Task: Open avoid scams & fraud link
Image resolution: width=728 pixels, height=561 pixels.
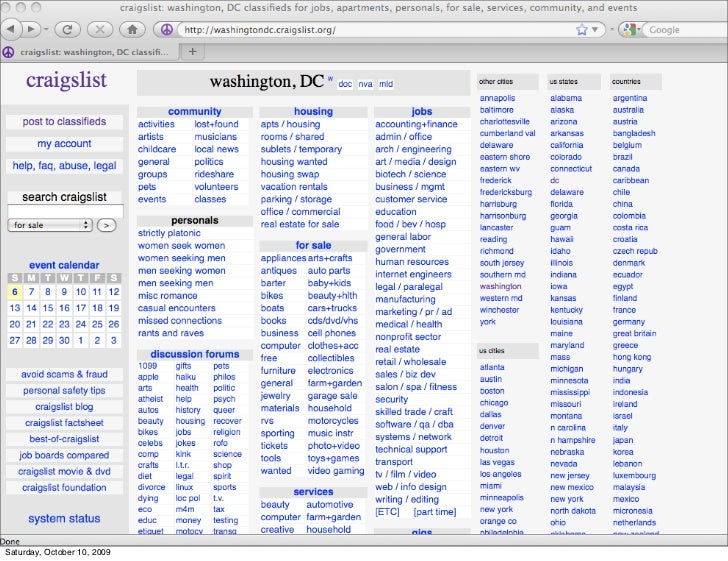Action: coord(64,374)
